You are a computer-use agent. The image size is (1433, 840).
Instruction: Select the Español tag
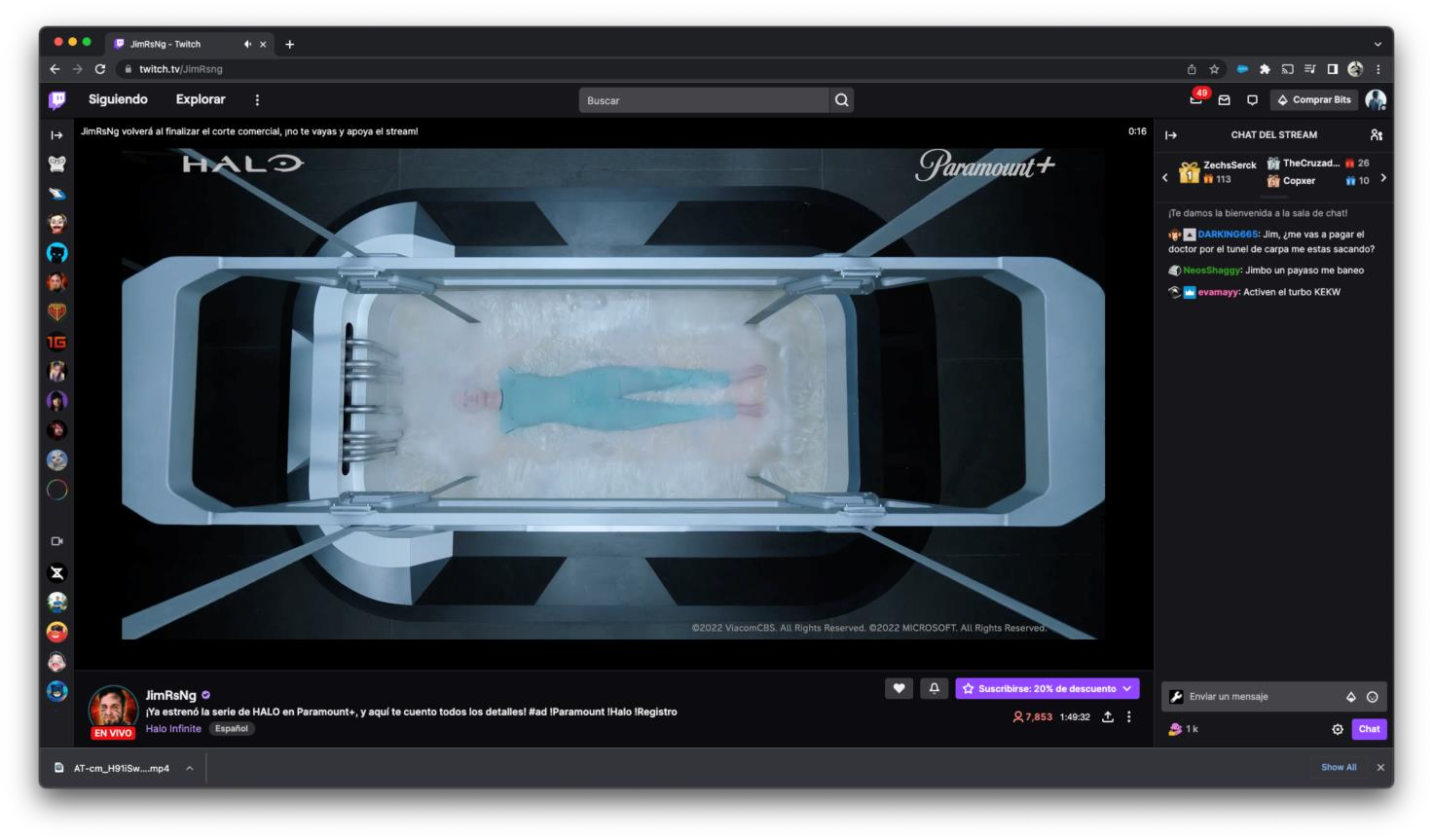[x=232, y=728]
